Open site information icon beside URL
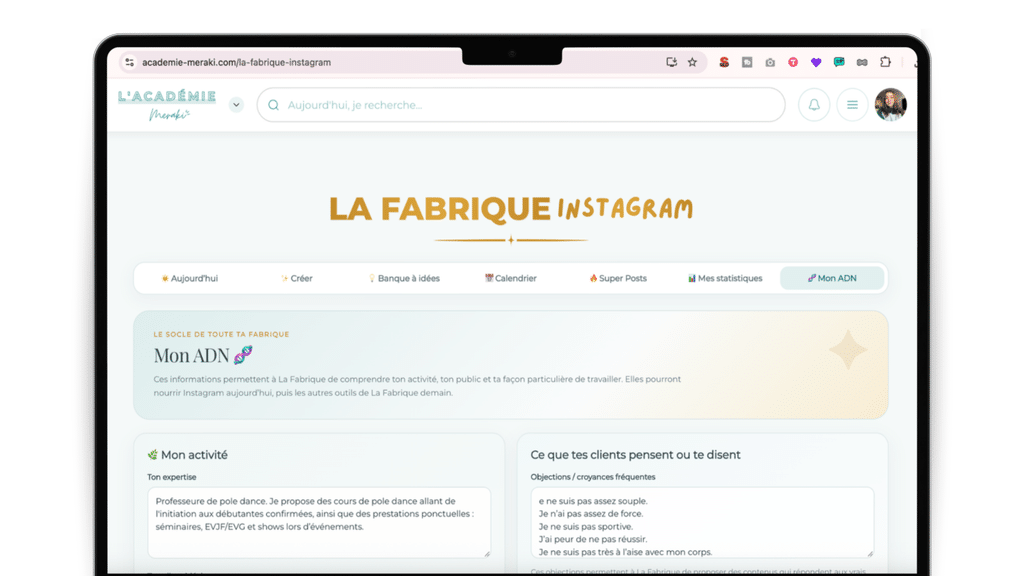The height and width of the screenshot is (576, 1024). (129, 62)
